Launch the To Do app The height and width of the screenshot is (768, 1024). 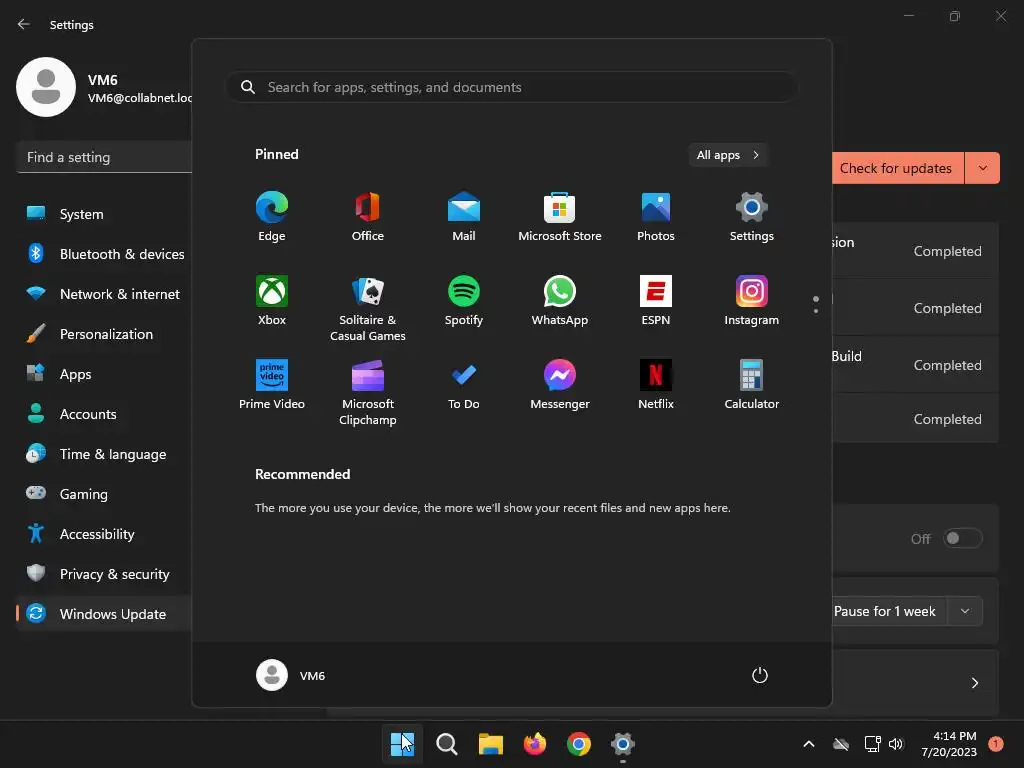point(464,385)
